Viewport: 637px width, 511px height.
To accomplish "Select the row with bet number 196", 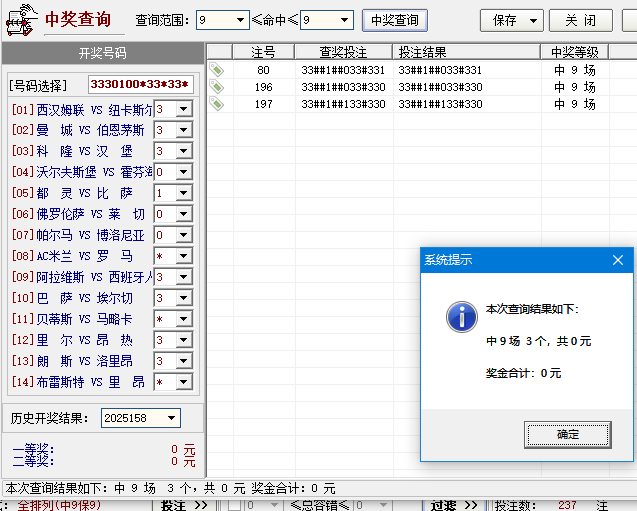I will (x=400, y=87).
